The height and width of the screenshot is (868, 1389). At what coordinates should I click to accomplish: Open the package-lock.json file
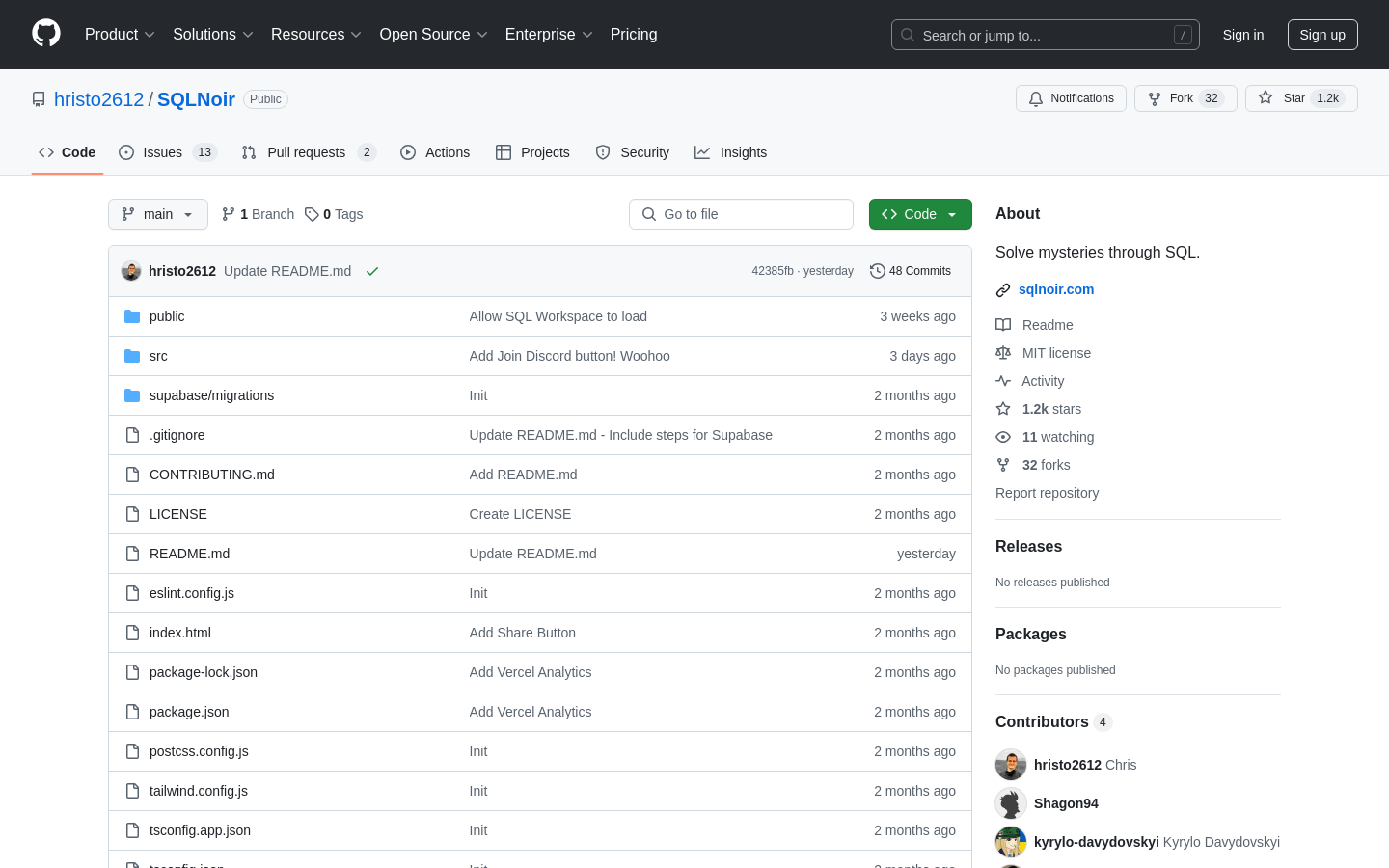pyautogui.click(x=204, y=672)
